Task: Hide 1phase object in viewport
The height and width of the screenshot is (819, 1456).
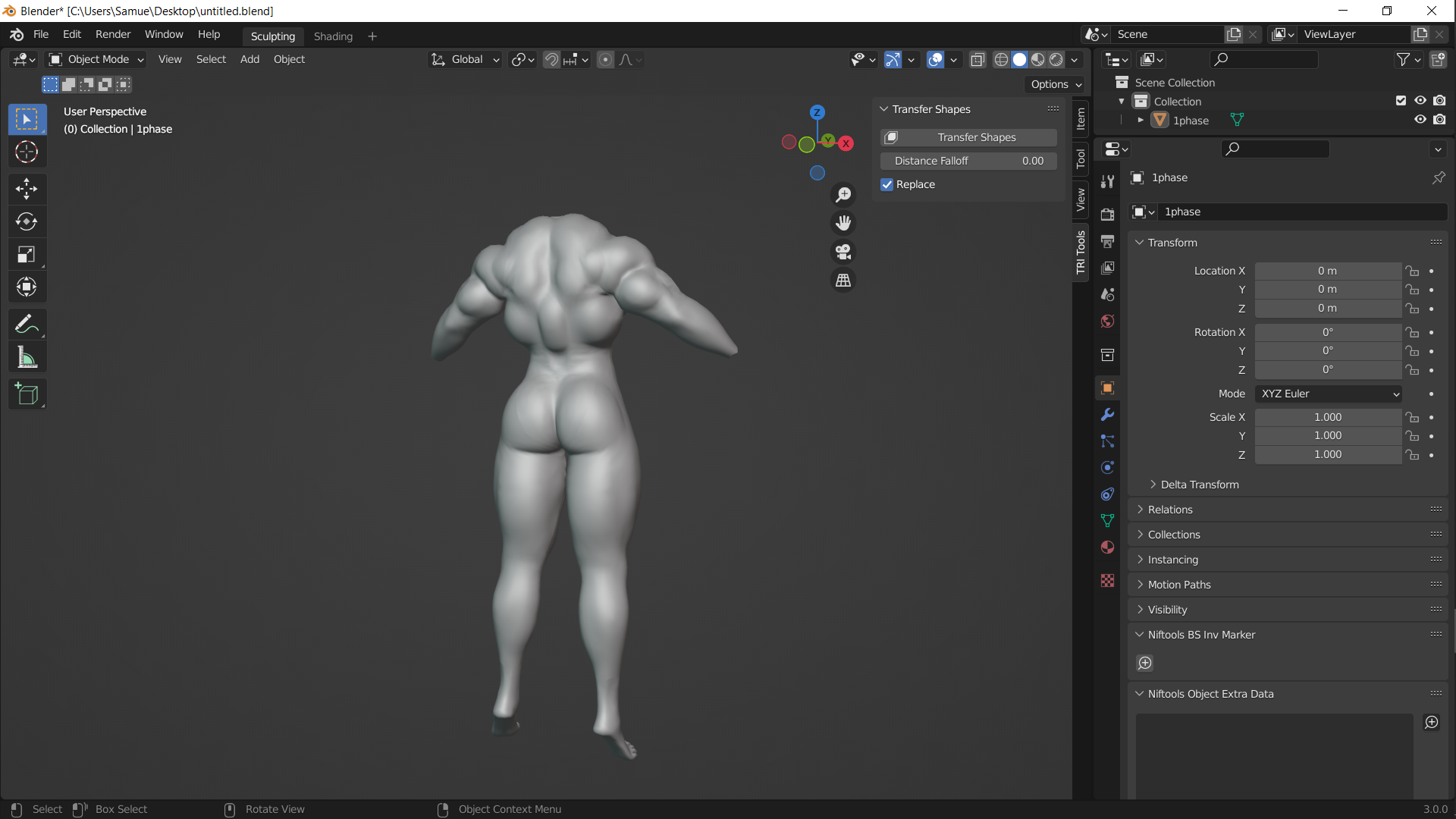Action: pos(1420,120)
